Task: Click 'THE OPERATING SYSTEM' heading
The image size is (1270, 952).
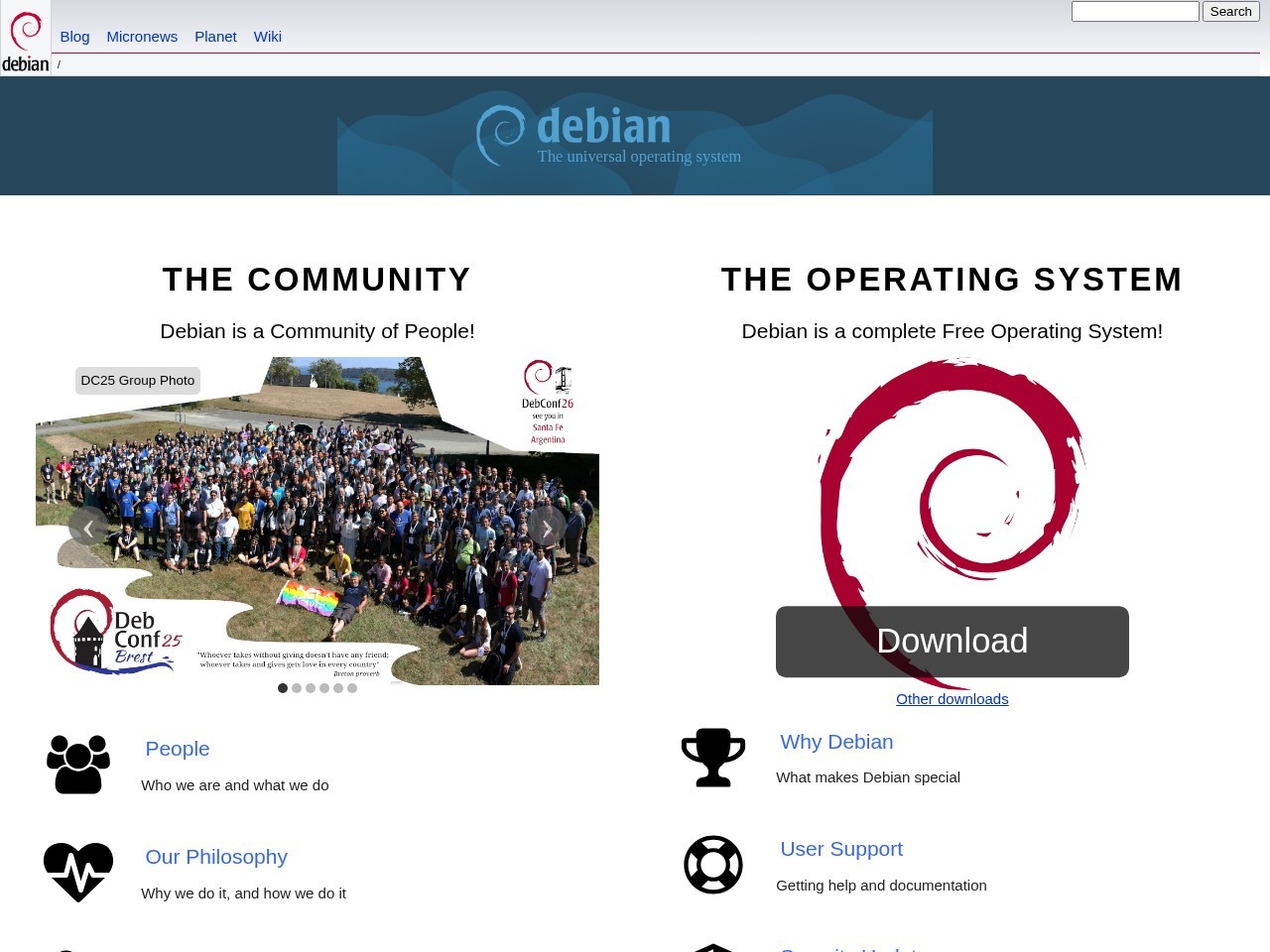Action: click(x=952, y=280)
